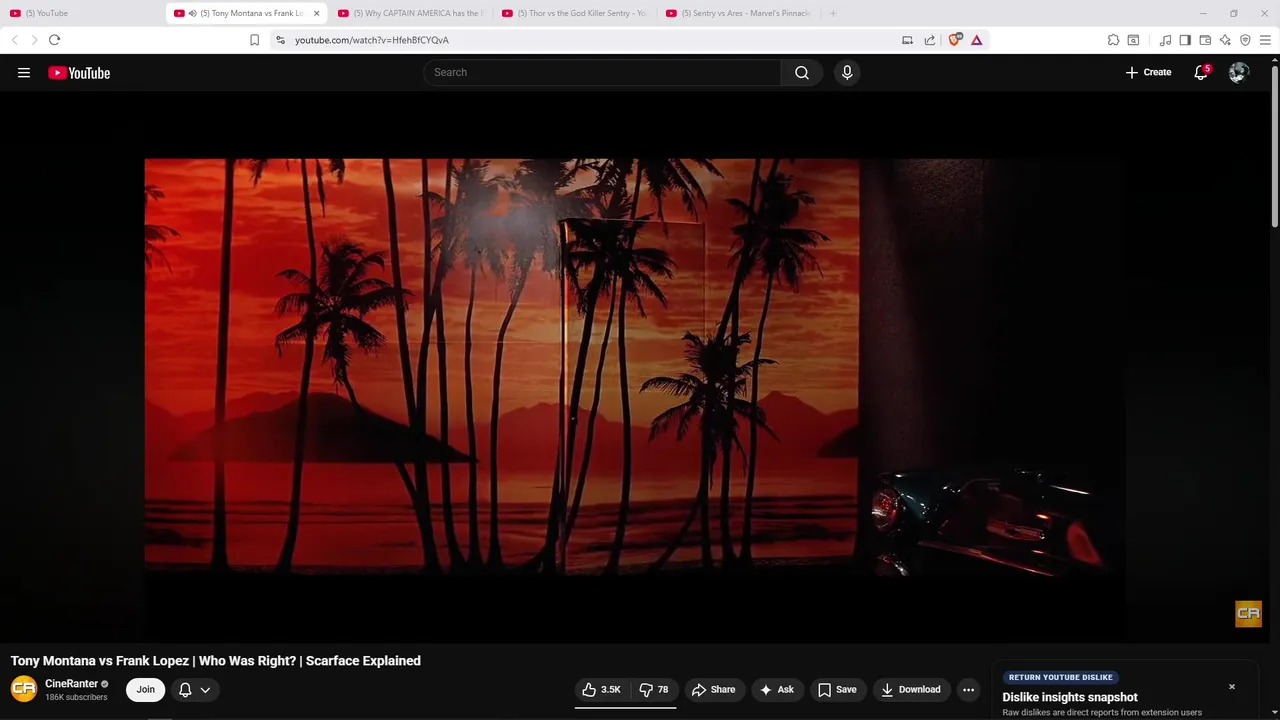This screenshot has height=720, width=1280.
Task: Click the page vertical scrollbar
Action: pyautogui.click(x=1275, y=145)
